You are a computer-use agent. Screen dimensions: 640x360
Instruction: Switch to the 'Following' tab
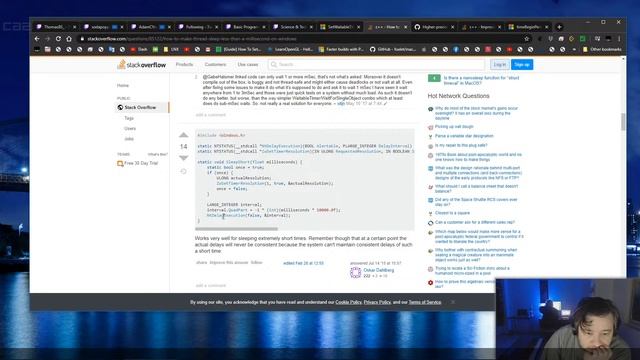tap(198, 27)
